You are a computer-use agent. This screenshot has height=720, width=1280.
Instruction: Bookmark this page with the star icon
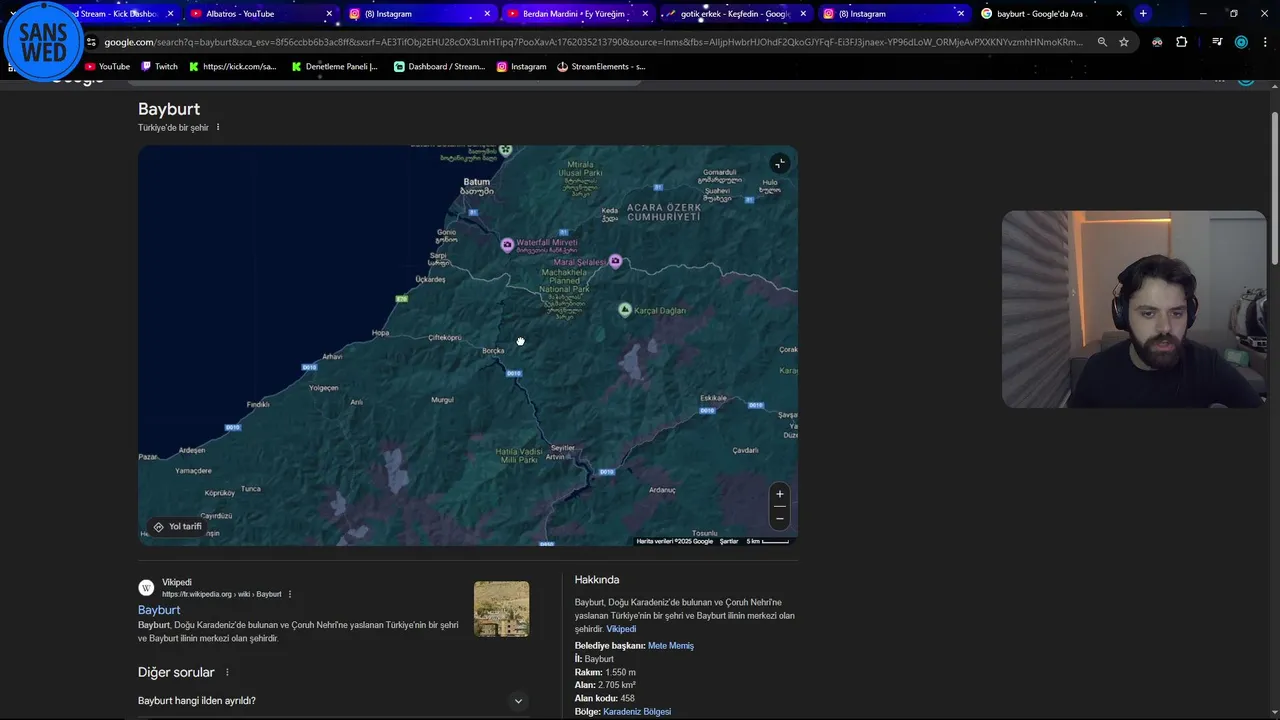[1124, 42]
